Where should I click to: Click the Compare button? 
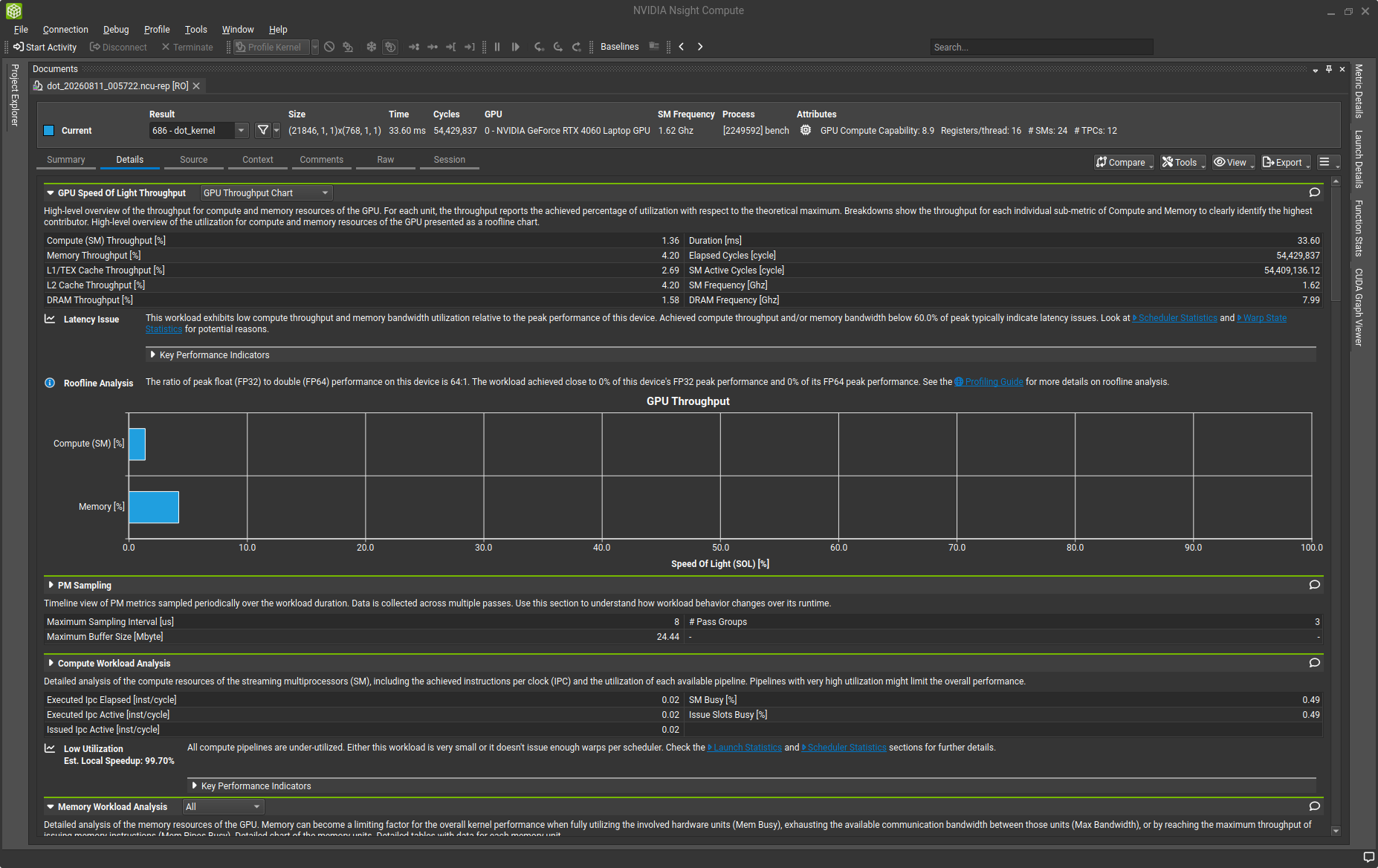[1124, 162]
